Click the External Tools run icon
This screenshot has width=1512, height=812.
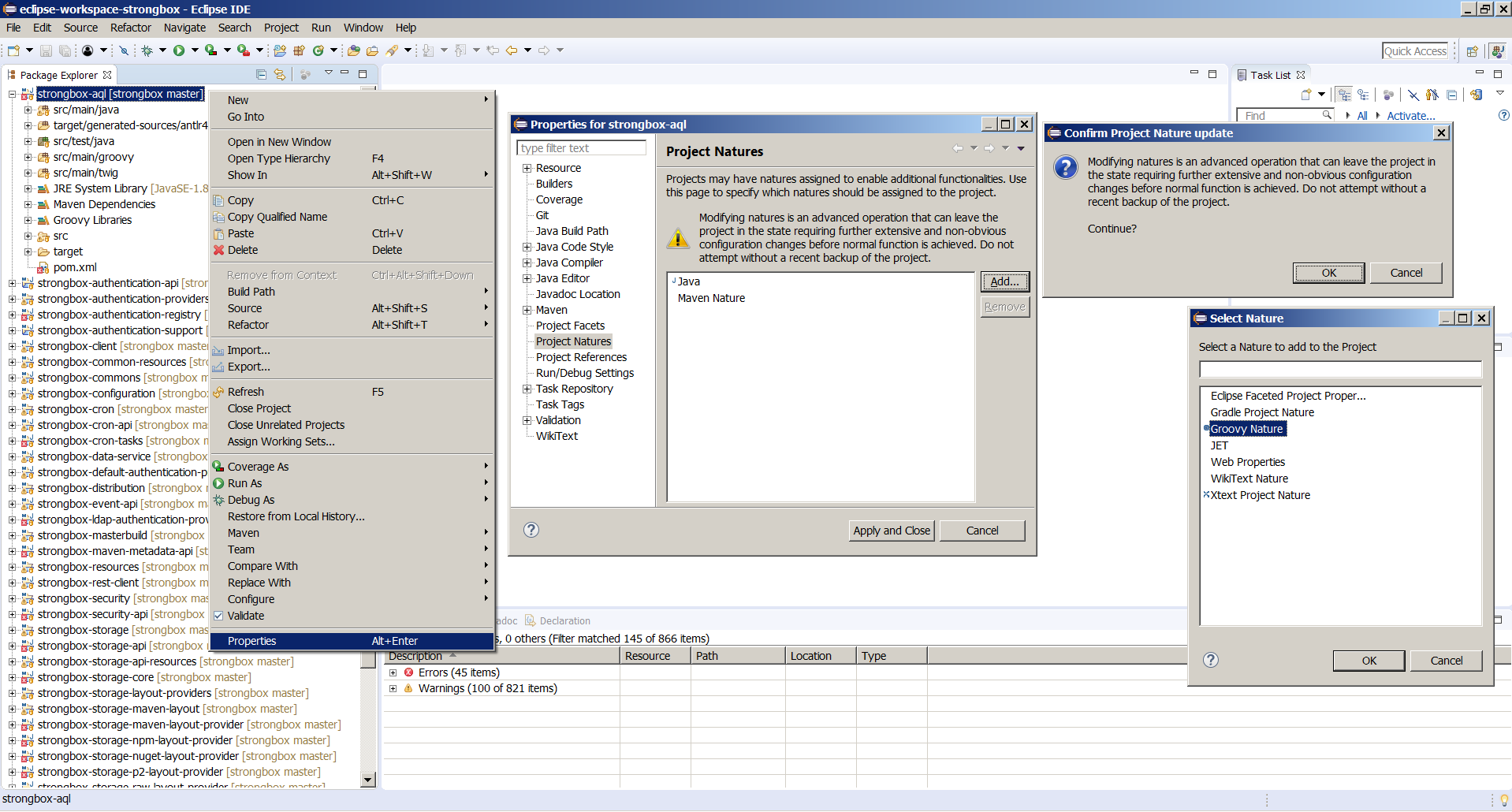point(244,50)
